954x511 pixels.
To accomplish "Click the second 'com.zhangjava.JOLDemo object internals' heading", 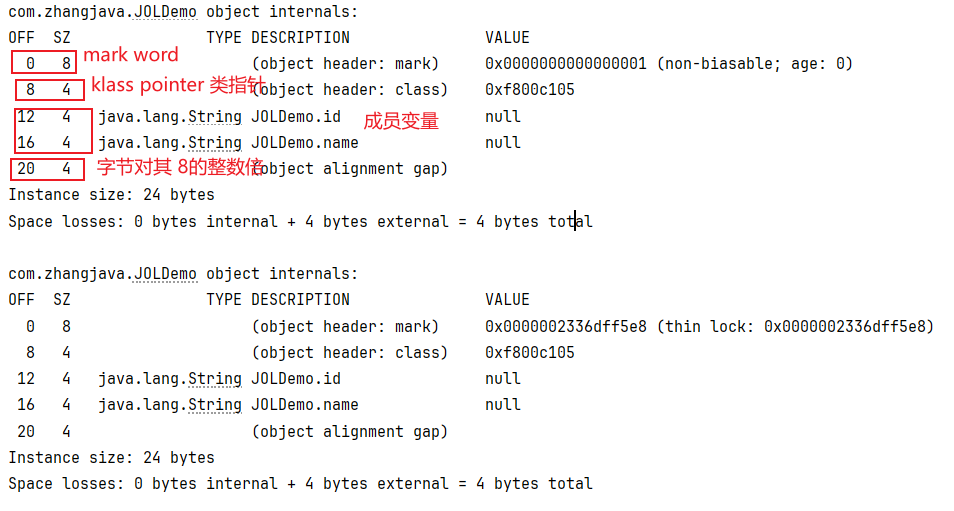I will click(x=183, y=274).
